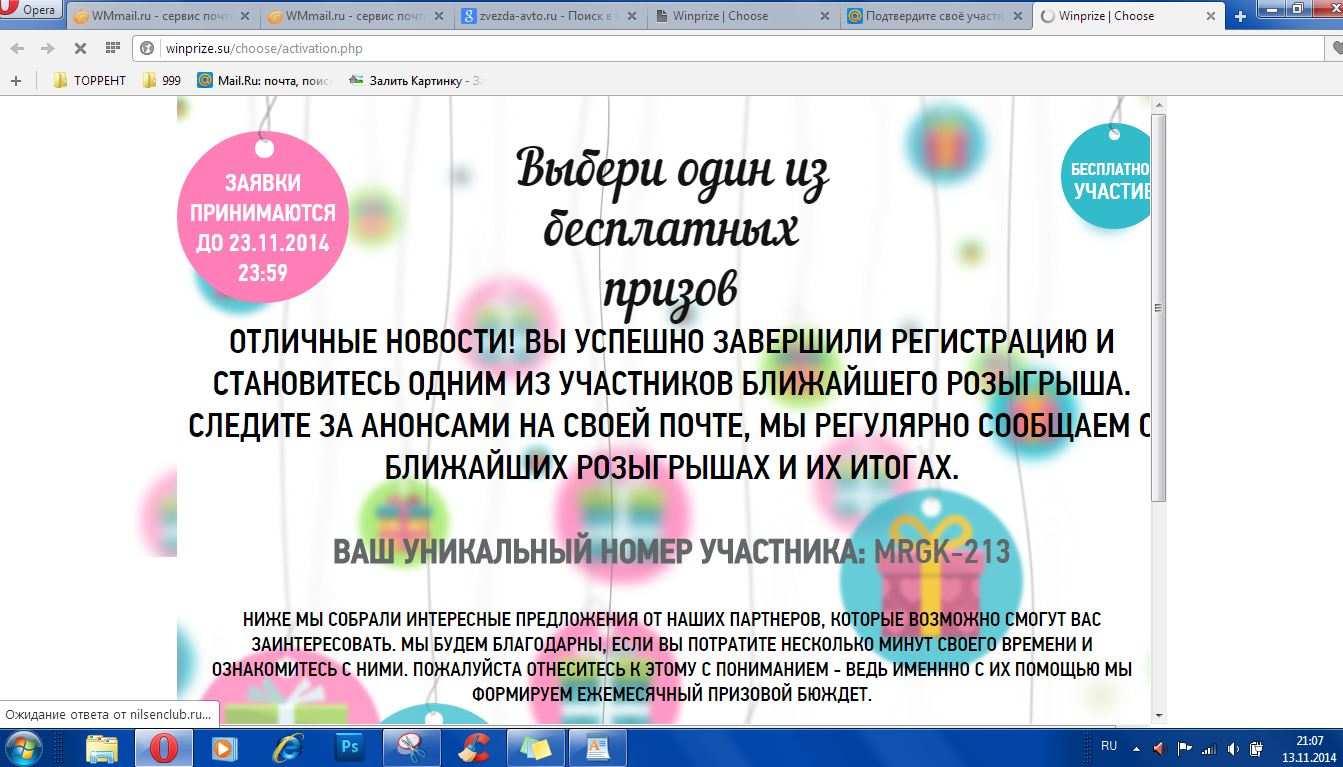Close the second WMmail.ru tab
This screenshot has height=767, width=1343.
tap(437, 16)
